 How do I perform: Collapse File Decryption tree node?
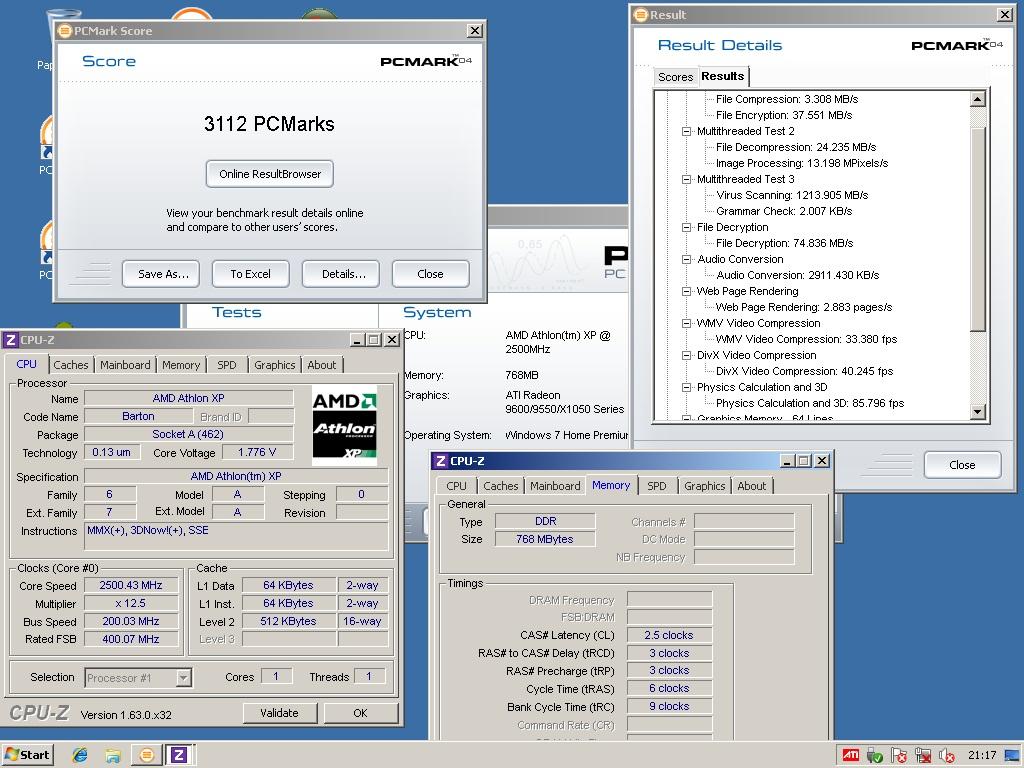click(x=686, y=227)
